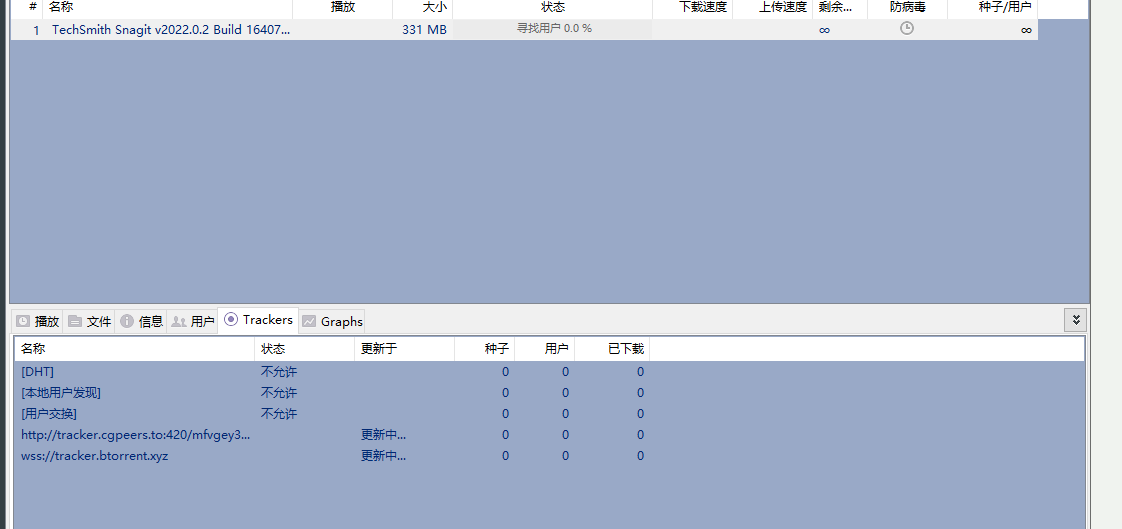Sort trackers by 更新于 column header
The image size is (1122, 529).
(404, 349)
